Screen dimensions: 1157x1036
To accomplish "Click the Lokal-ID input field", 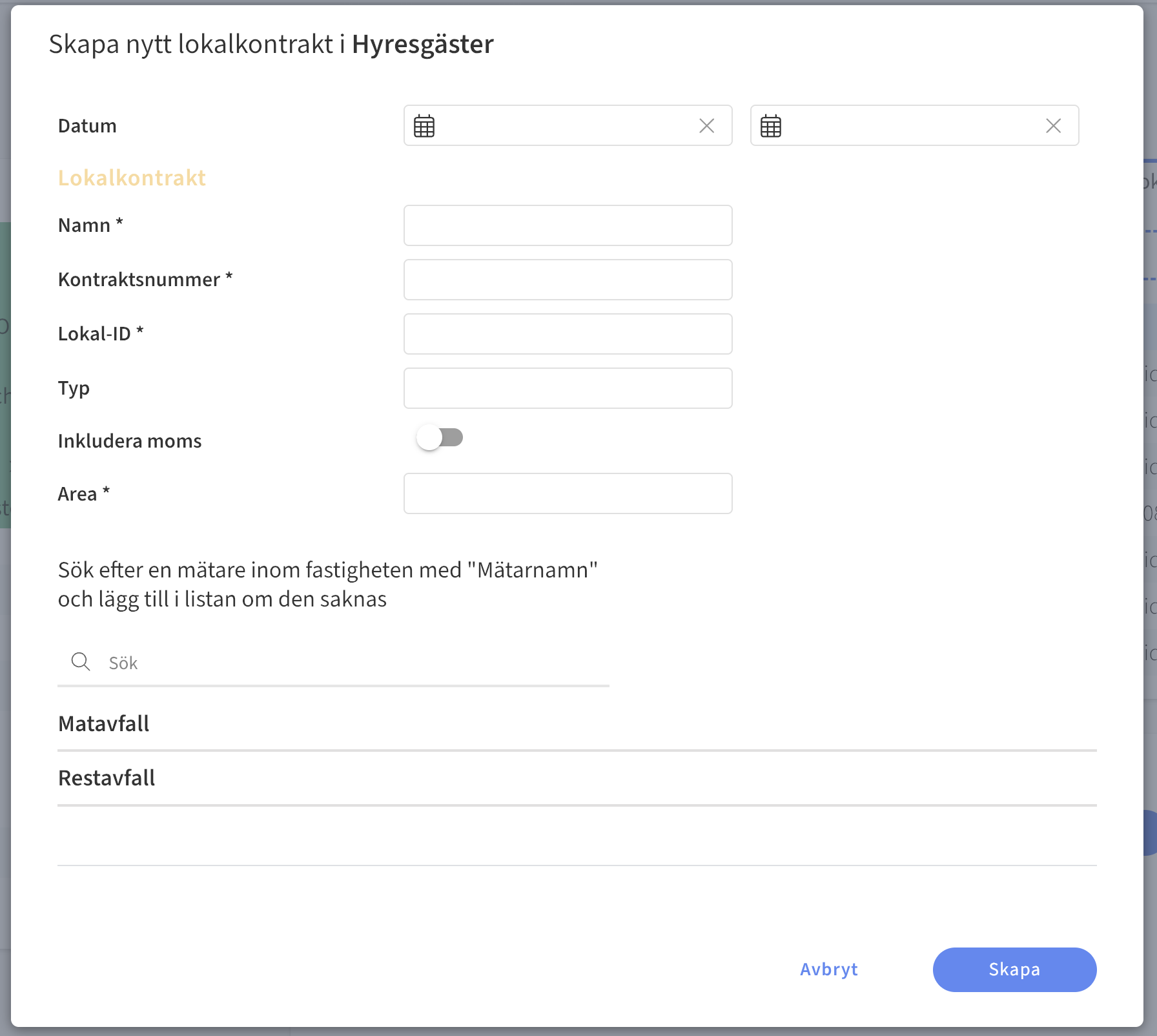I will tap(568, 334).
